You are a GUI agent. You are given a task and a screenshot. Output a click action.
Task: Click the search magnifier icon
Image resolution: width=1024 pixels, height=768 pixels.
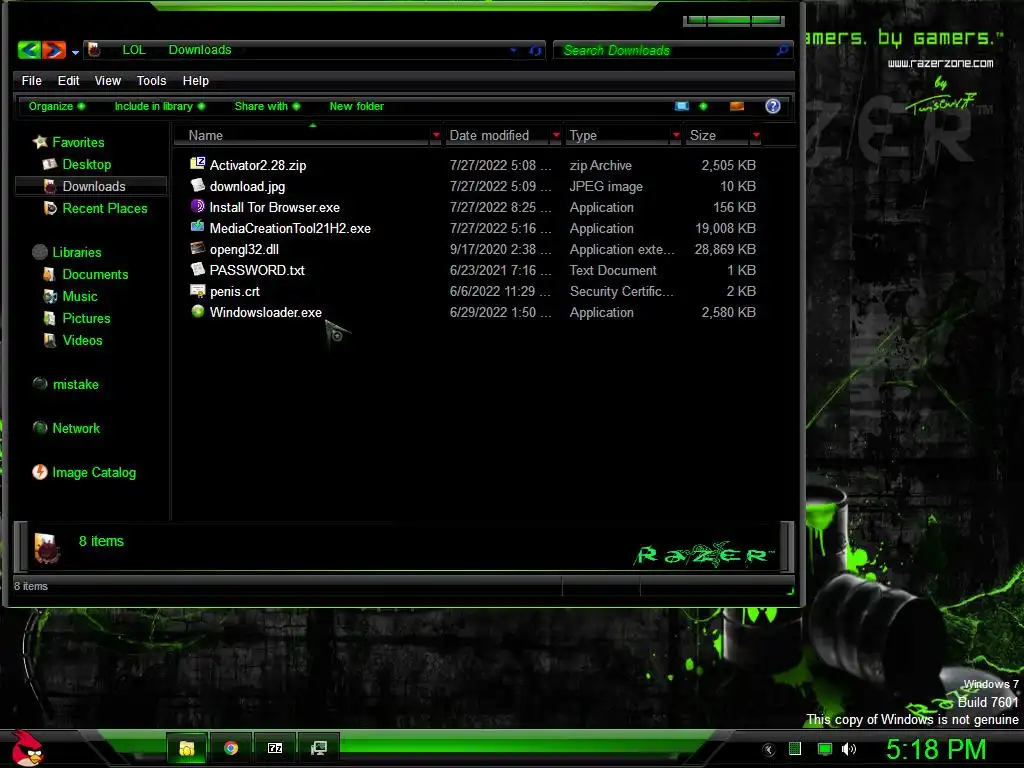tap(782, 50)
